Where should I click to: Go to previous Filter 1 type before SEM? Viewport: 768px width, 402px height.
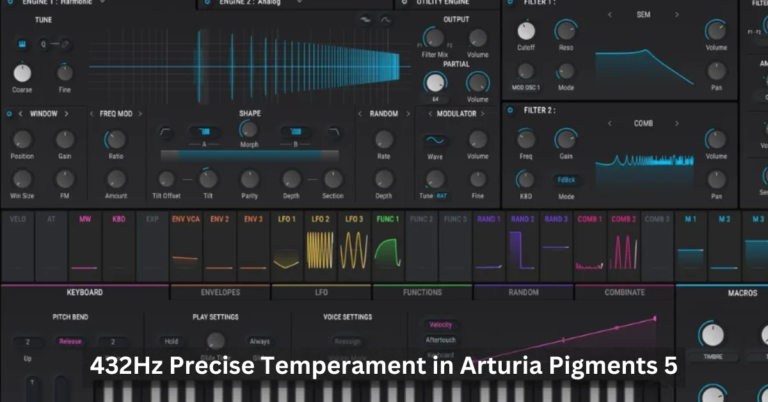pyautogui.click(x=610, y=15)
